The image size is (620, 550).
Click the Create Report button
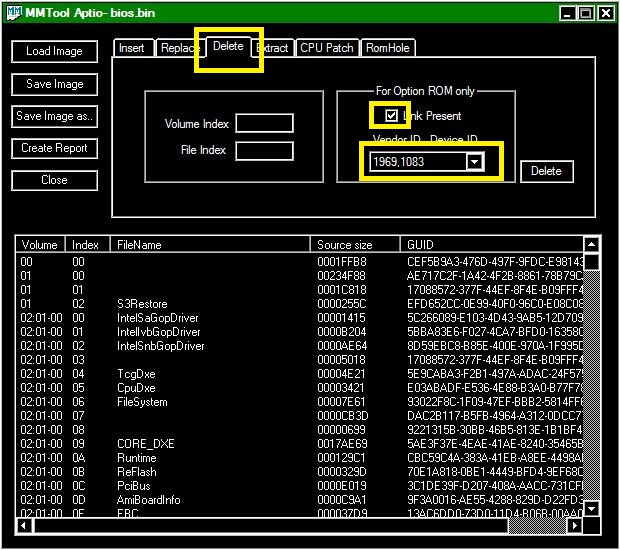coord(54,148)
